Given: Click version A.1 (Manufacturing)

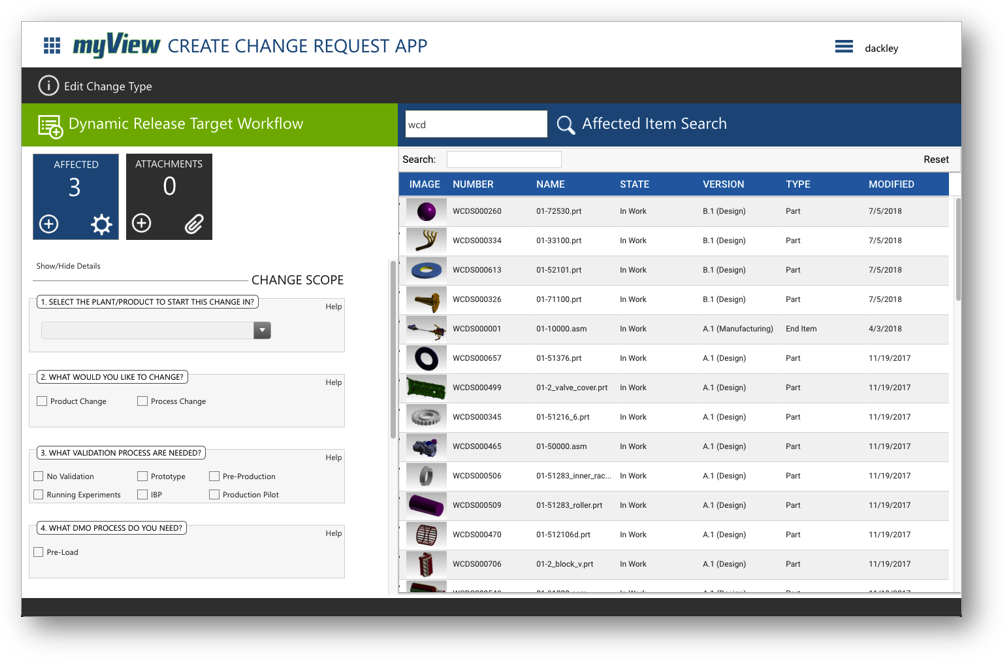Looking at the screenshot, I should click(738, 329).
